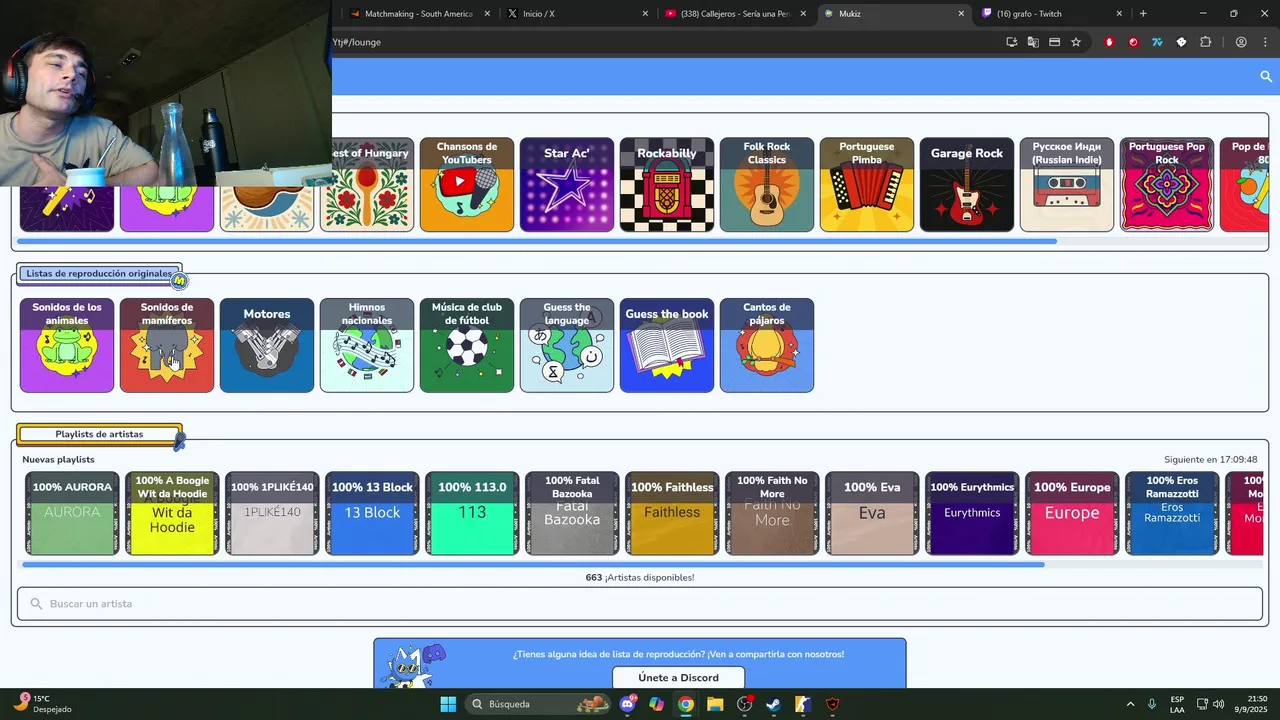Open Windows Start menu
Screen dimensions: 1280x720
(448, 704)
